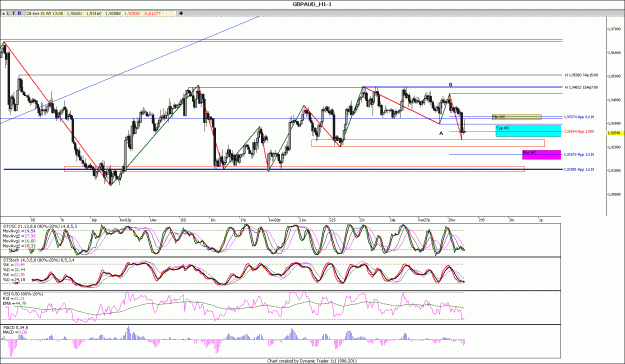The image size is (625, 364).
Task: Click the topmost grey H price line label
Action: [x=581, y=75]
